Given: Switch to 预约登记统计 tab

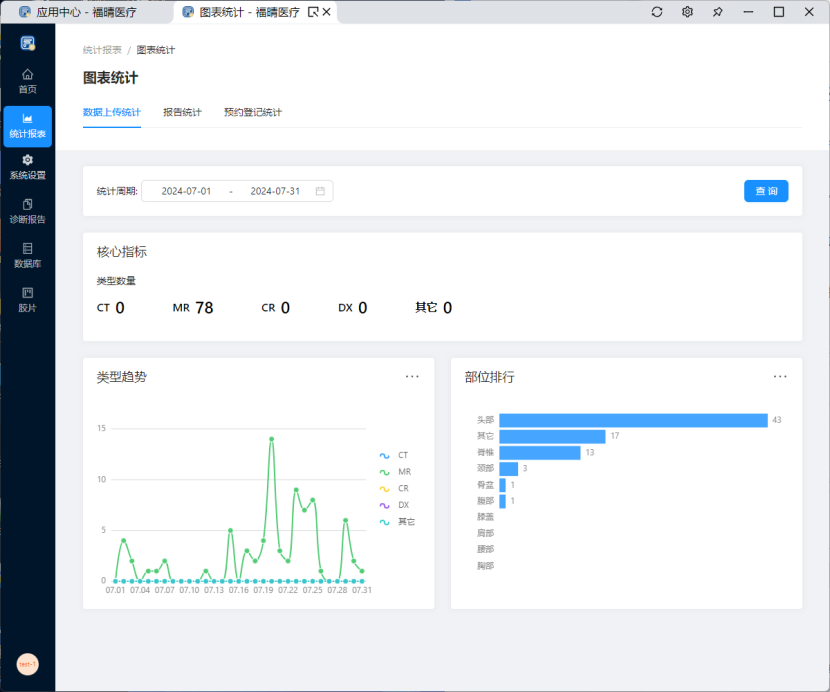Looking at the screenshot, I should click(252, 112).
